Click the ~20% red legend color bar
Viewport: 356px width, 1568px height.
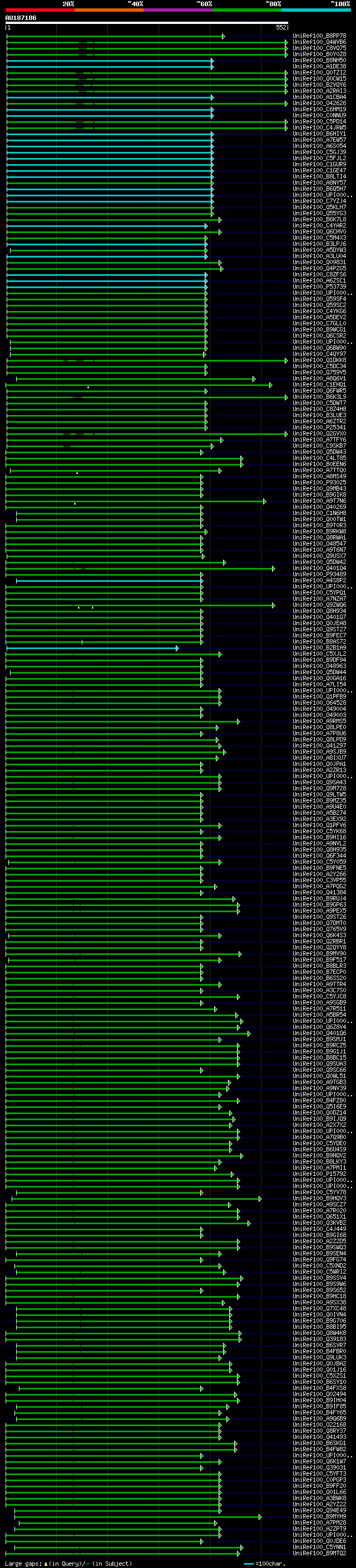[39, 10]
